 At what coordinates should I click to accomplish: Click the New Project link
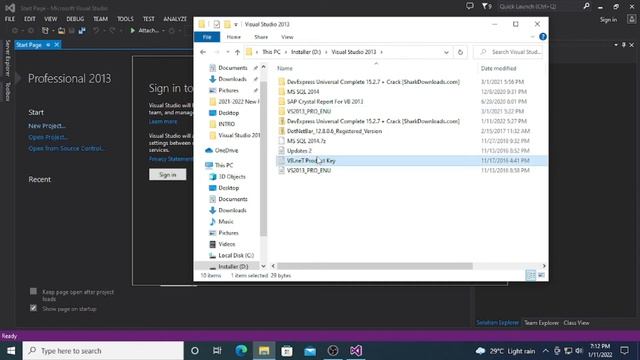click(x=47, y=126)
